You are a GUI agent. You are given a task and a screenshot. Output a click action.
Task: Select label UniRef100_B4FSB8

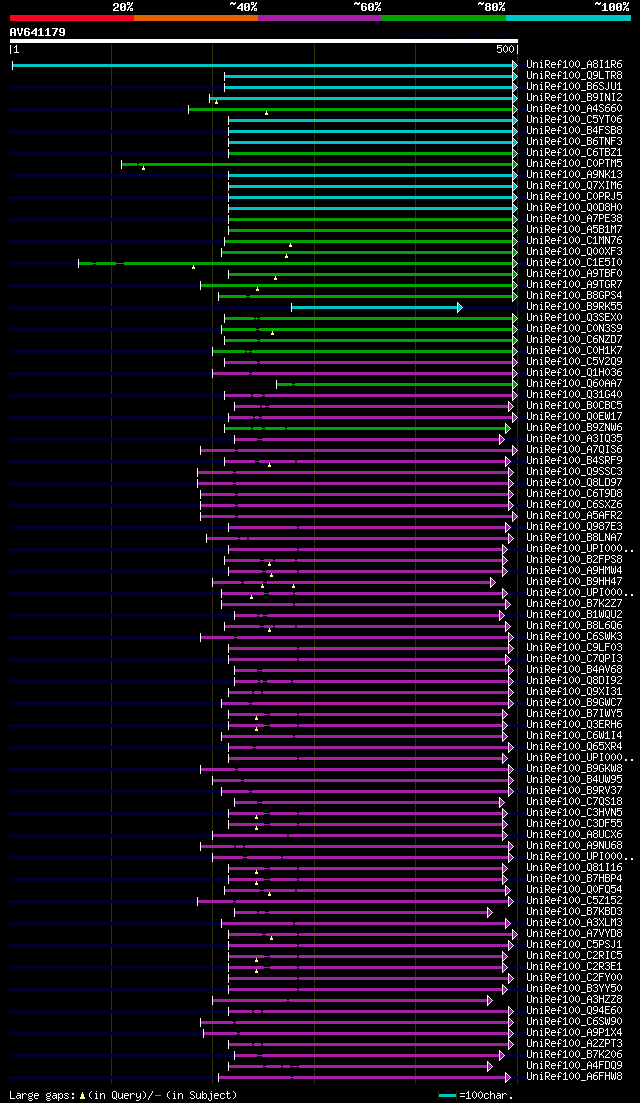(574, 131)
